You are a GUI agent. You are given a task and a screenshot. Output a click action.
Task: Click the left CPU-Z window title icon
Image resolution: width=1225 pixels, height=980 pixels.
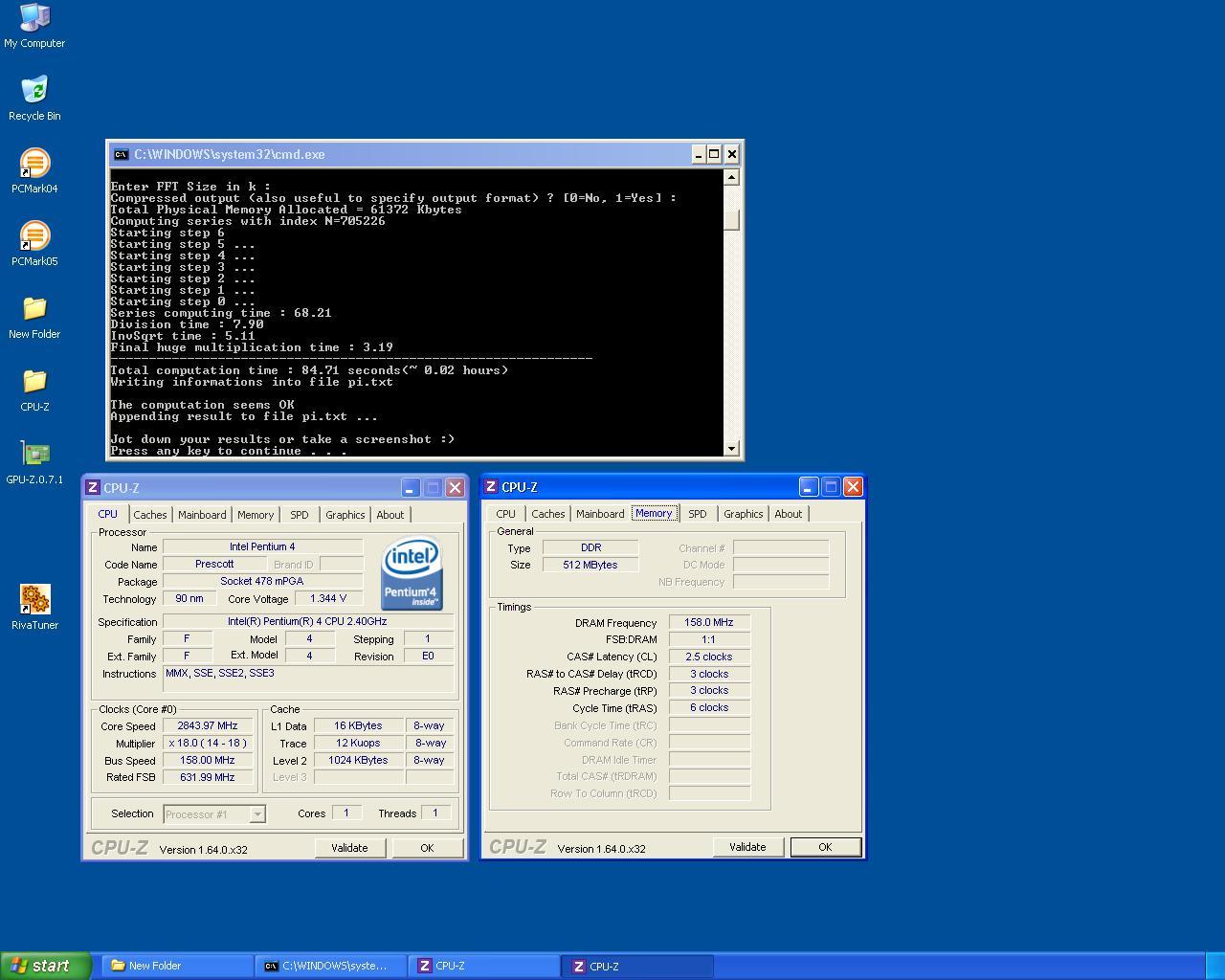(93, 487)
